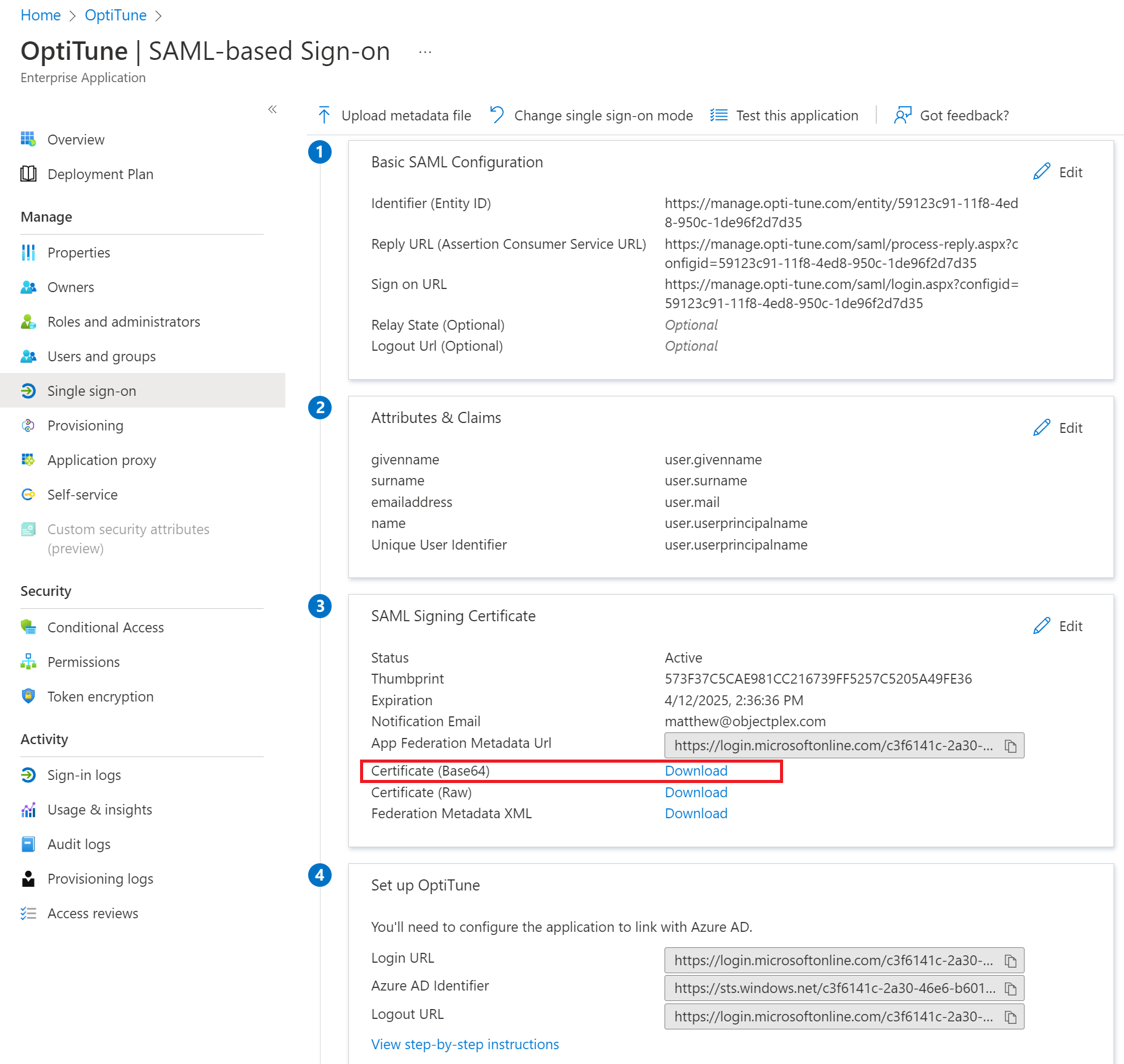Edit SAML Signing Certificate
1124x1064 pixels.
tap(1058, 626)
